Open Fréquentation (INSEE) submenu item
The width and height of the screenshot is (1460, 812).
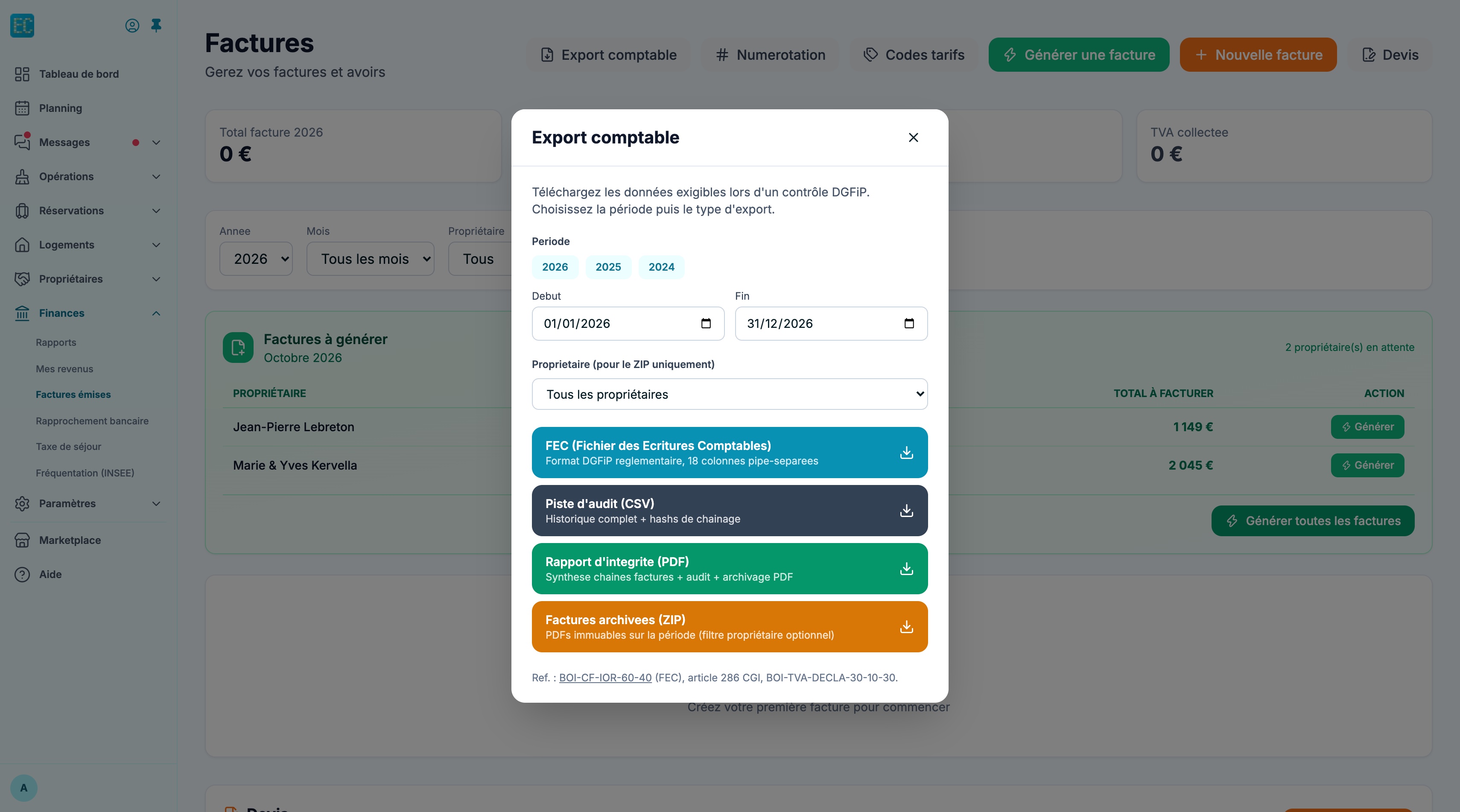click(x=85, y=473)
